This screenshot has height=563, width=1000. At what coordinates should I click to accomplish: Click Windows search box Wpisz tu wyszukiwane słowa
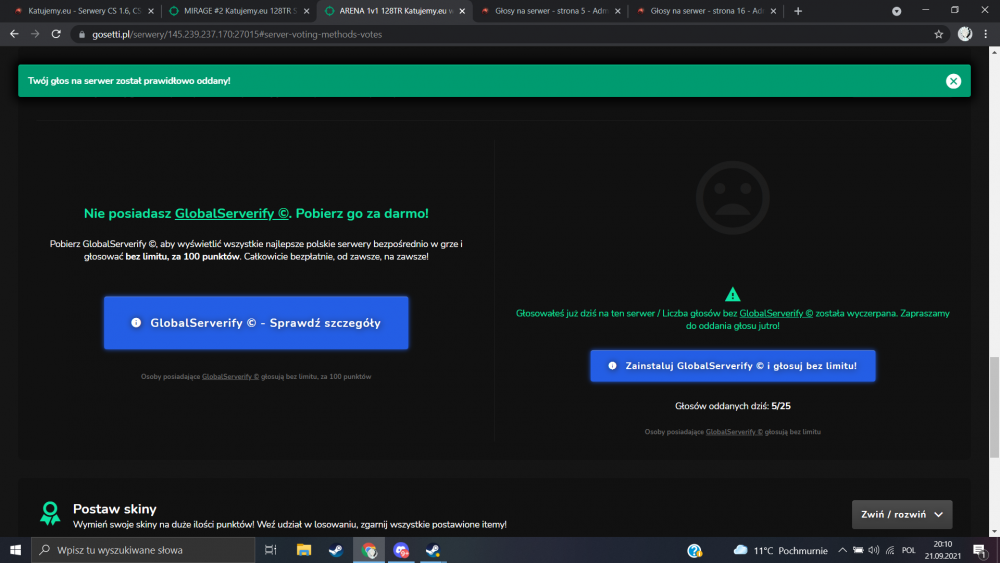pos(143,550)
